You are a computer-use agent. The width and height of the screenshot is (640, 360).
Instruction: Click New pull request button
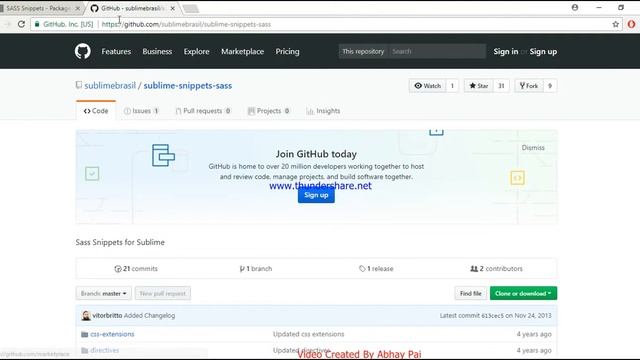pyautogui.click(x=162, y=293)
